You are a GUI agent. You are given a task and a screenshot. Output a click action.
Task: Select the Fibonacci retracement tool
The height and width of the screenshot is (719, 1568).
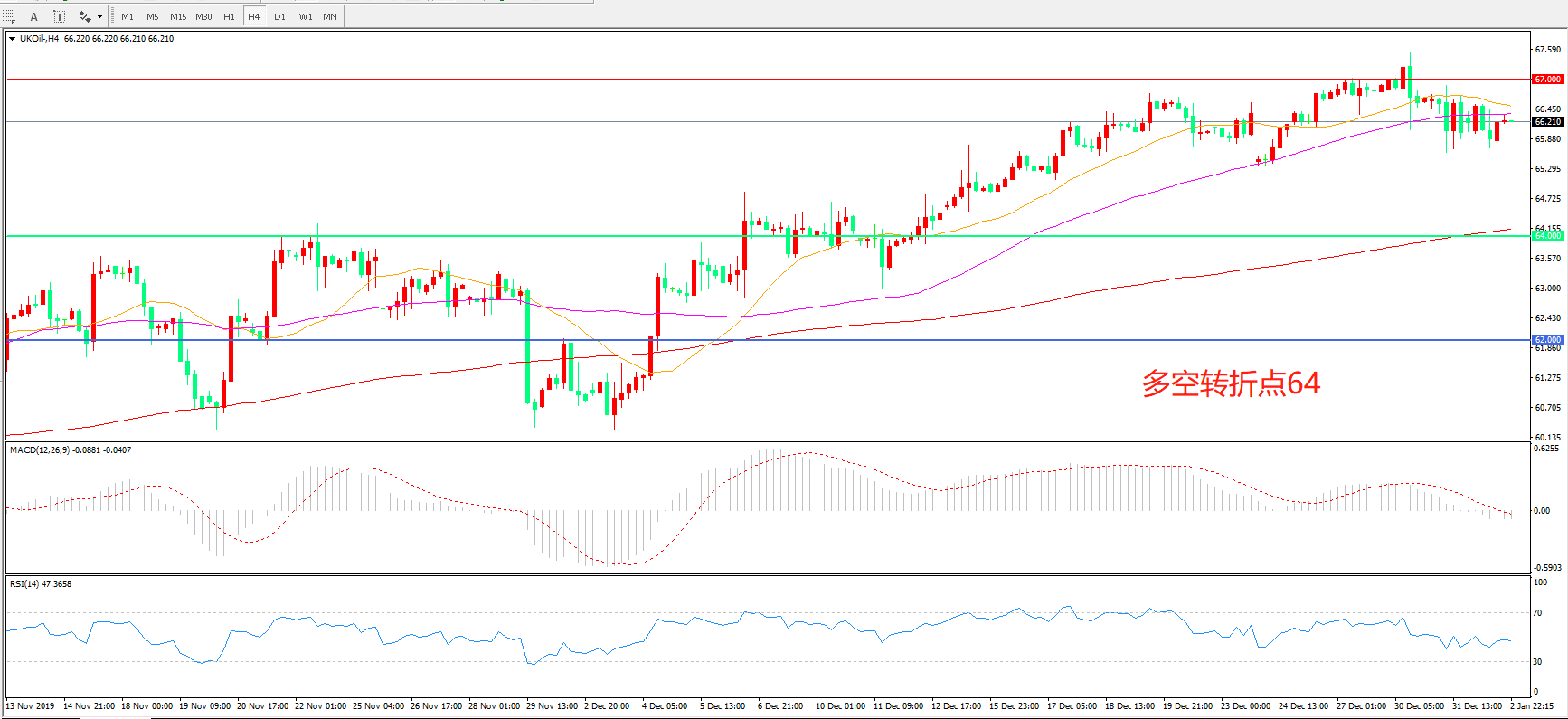point(9,16)
